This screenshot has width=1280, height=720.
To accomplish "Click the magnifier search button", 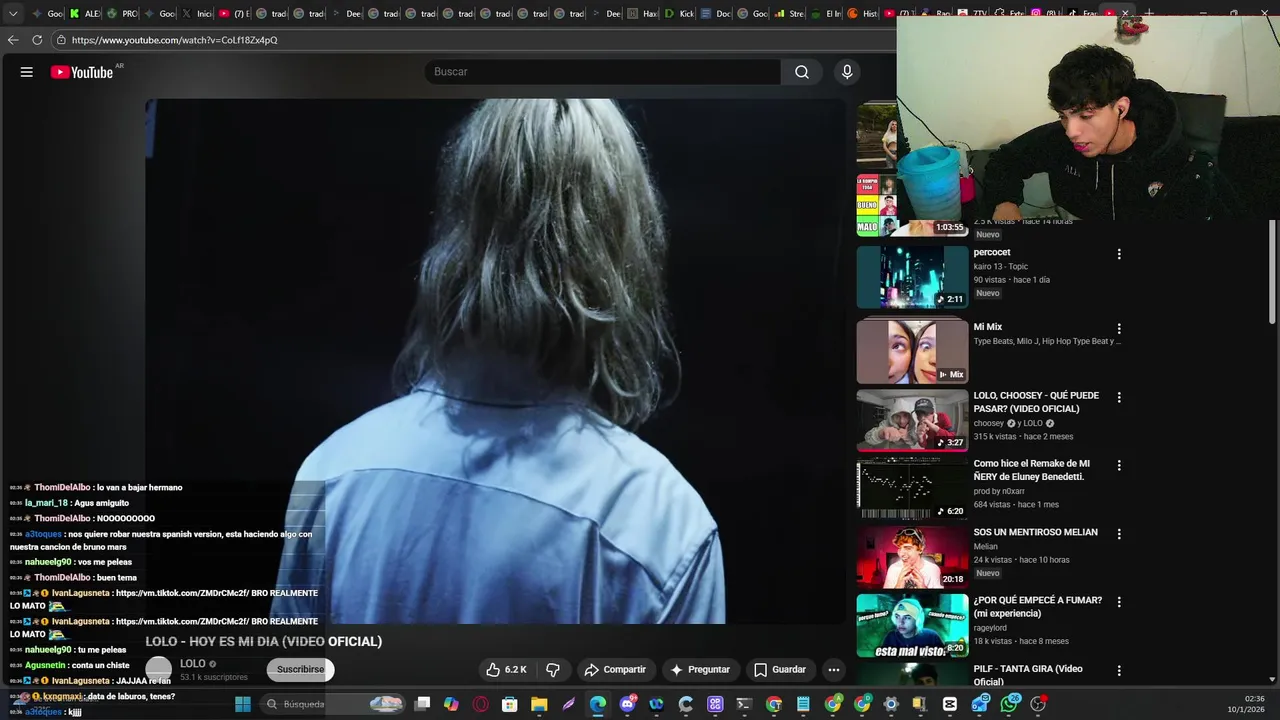I will 802,72.
